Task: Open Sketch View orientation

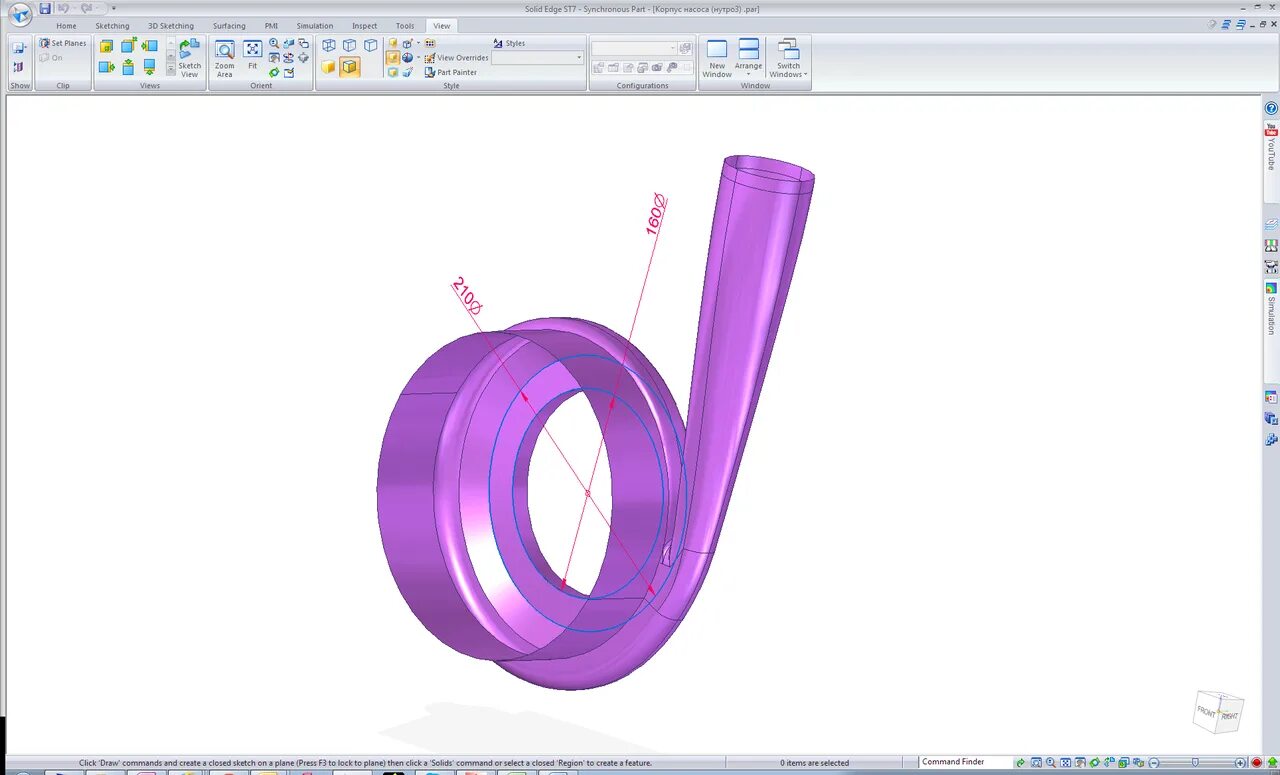Action: (x=189, y=58)
